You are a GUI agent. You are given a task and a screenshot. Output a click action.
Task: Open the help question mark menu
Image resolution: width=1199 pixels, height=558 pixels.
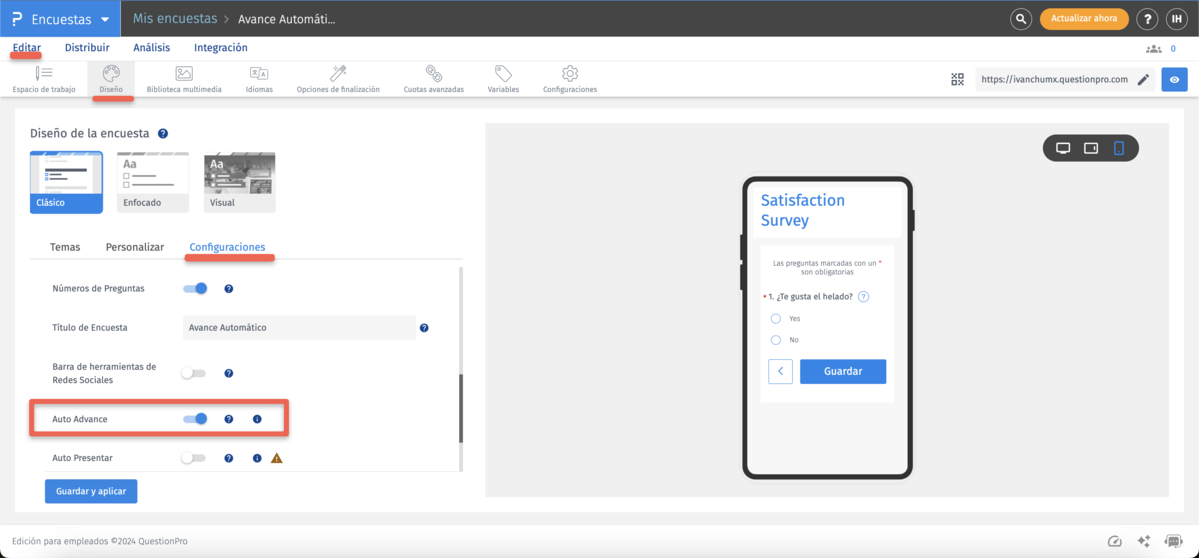[x=1146, y=19]
